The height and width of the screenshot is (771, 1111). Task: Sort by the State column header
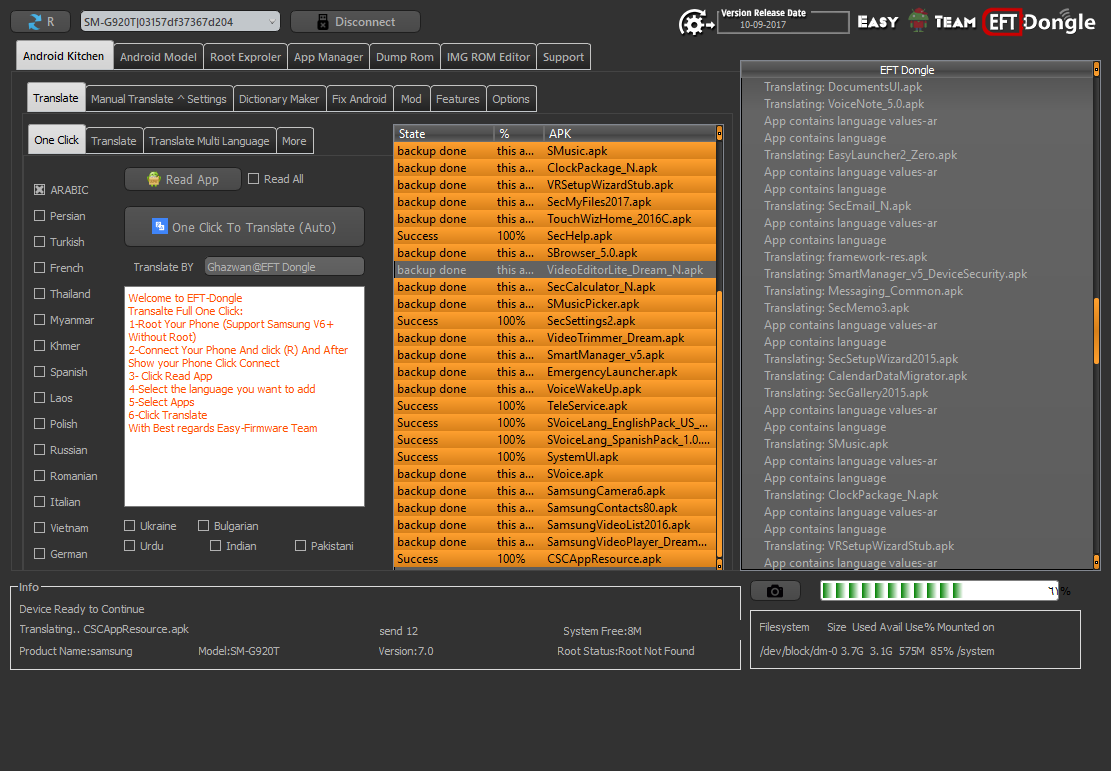pos(444,134)
